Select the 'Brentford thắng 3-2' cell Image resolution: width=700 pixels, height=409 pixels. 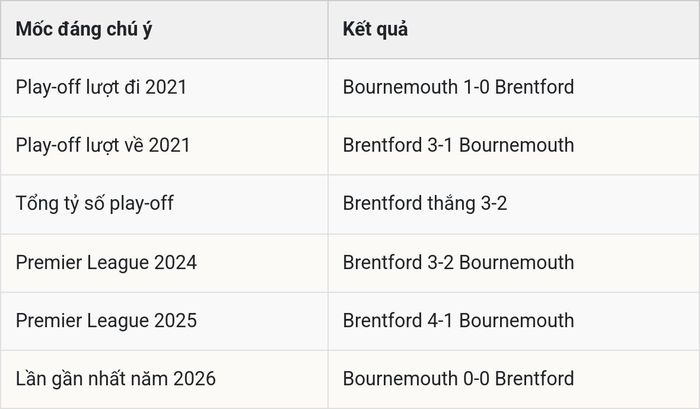tap(514, 204)
